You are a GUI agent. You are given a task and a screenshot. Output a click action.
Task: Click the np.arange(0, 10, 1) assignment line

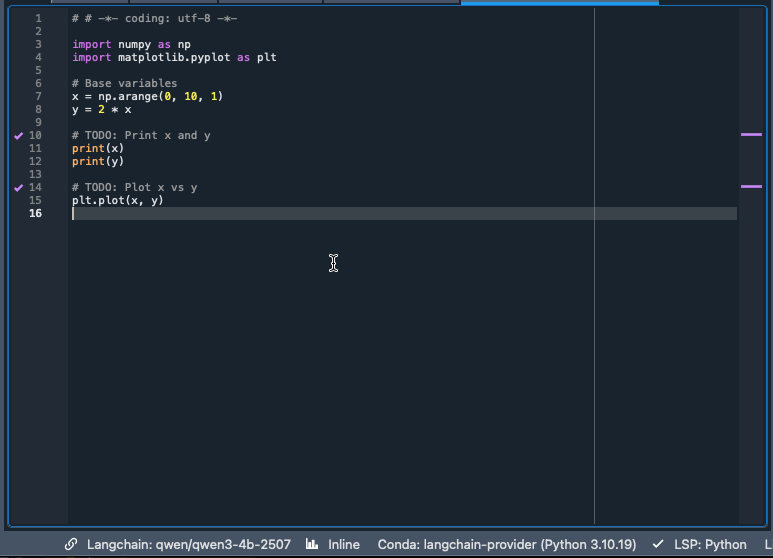147,96
